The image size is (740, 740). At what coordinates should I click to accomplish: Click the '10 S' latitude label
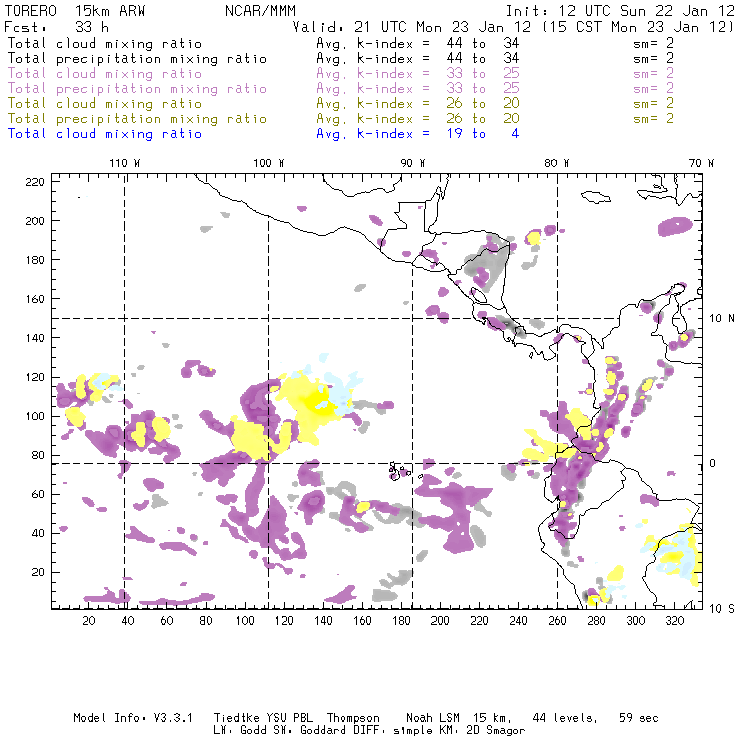coord(722,609)
